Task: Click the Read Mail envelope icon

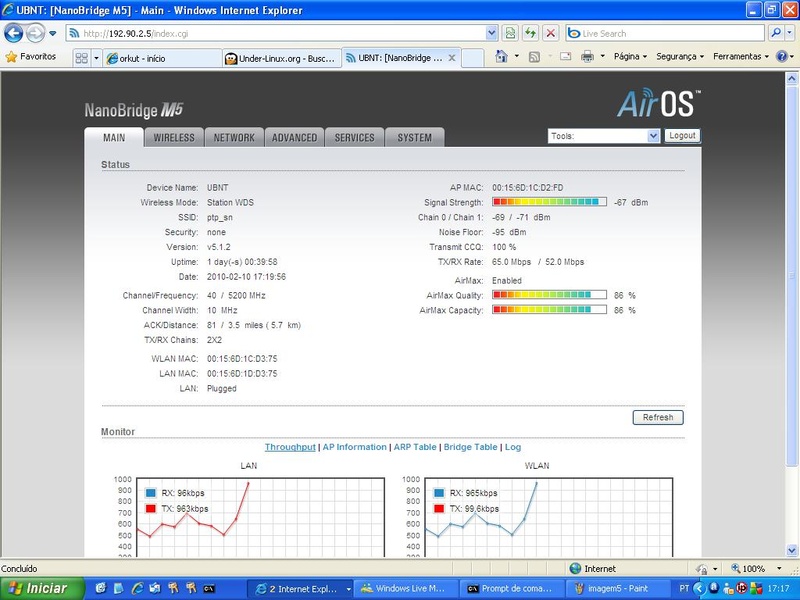Action: coord(565,57)
